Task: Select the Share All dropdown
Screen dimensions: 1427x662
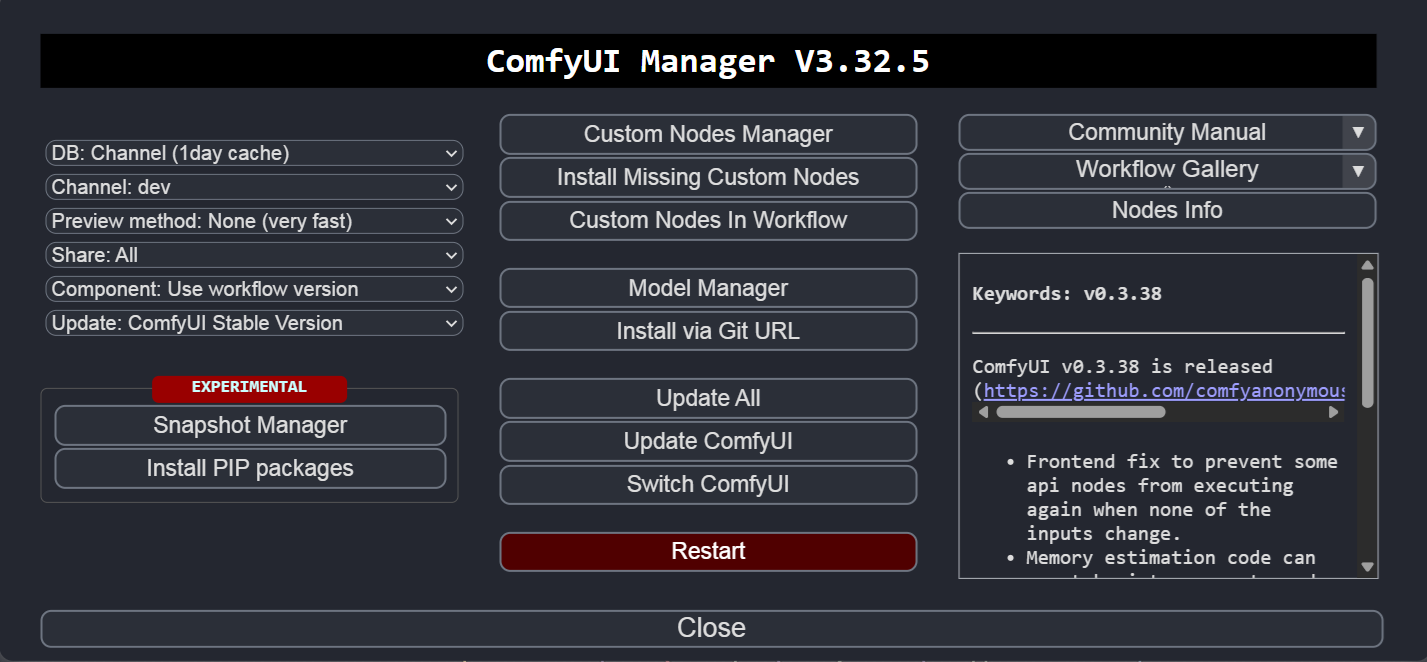Action: 254,255
